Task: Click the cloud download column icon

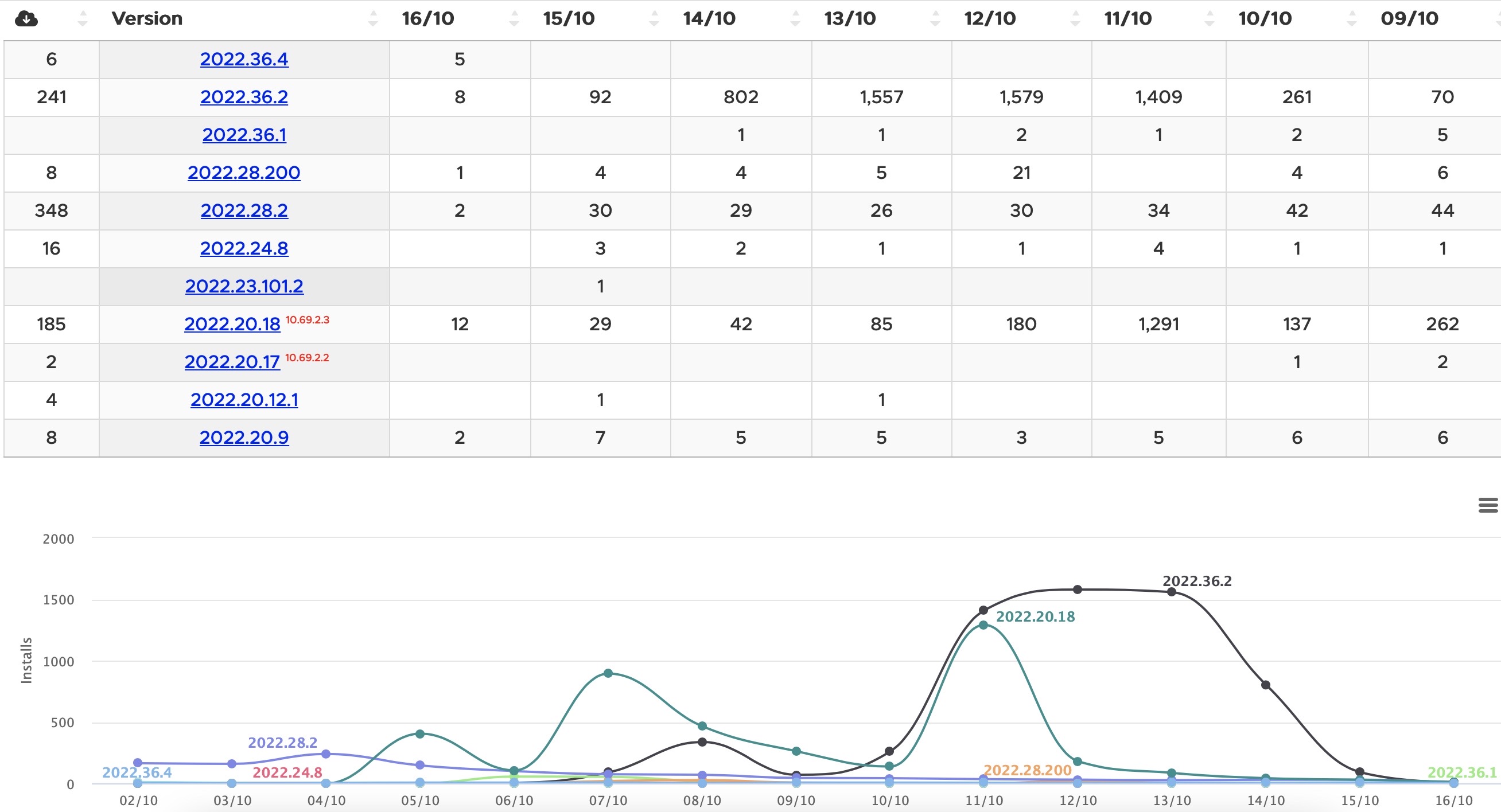Action: click(x=26, y=19)
